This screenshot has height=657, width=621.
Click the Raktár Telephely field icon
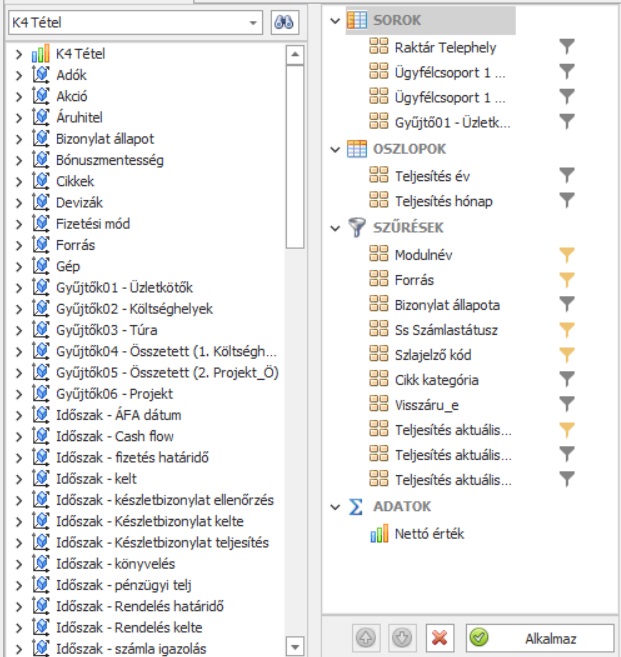tap(379, 46)
